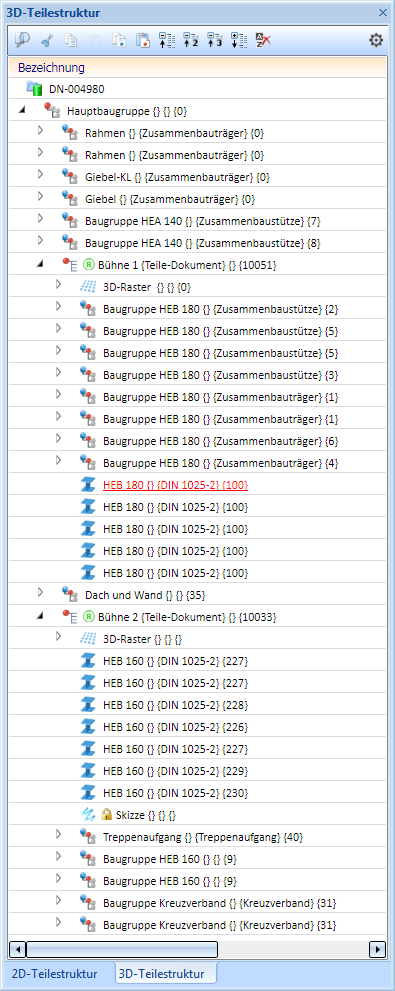Image resolution: width=395 pixels, height=991 pixels.
Task: Click the Skizze sketch icon
Action: (87, 815)
